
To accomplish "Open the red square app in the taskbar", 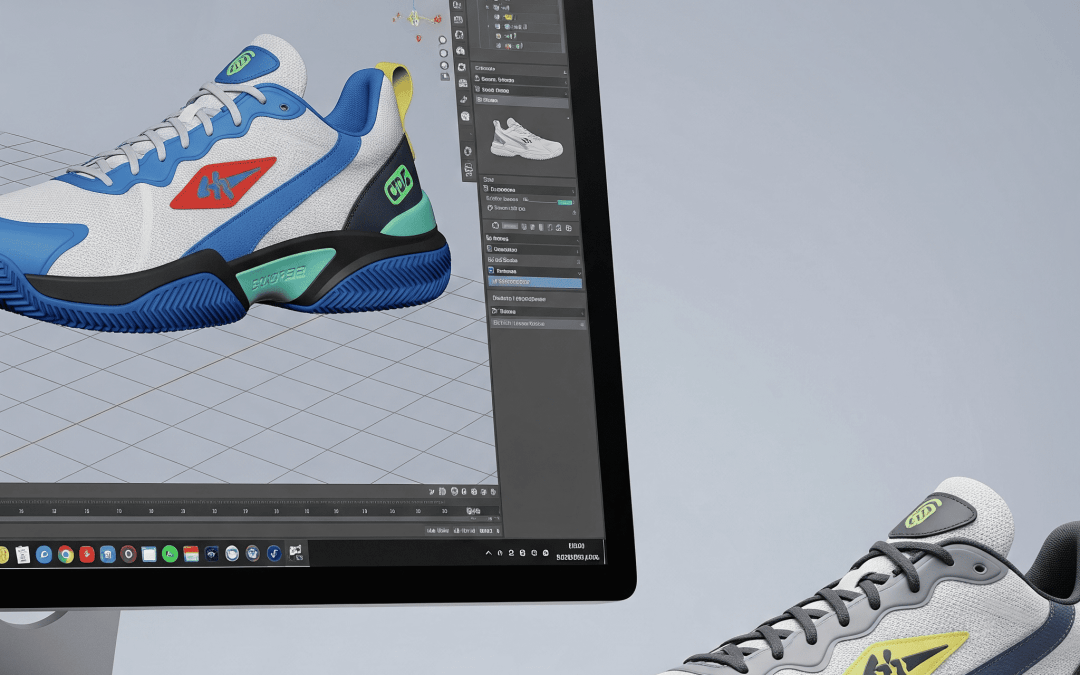I will point(87,554).
